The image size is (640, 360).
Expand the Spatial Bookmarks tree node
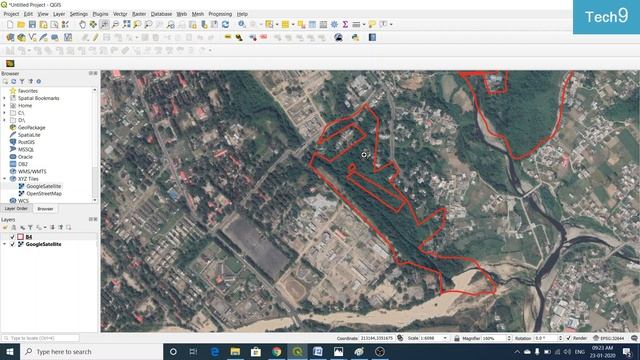click(4, 98)
